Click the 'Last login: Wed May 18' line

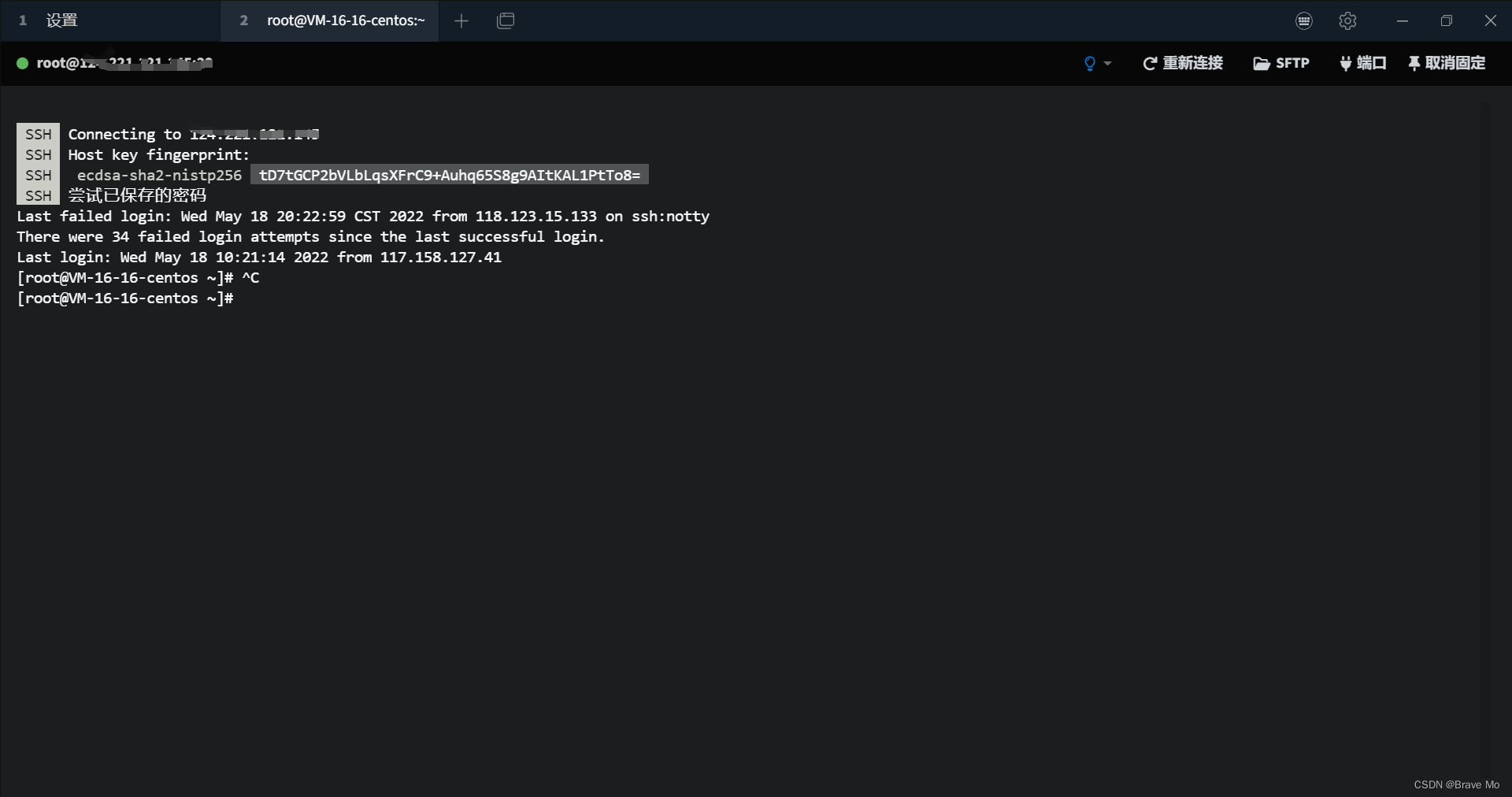click(x=259, y=257)
